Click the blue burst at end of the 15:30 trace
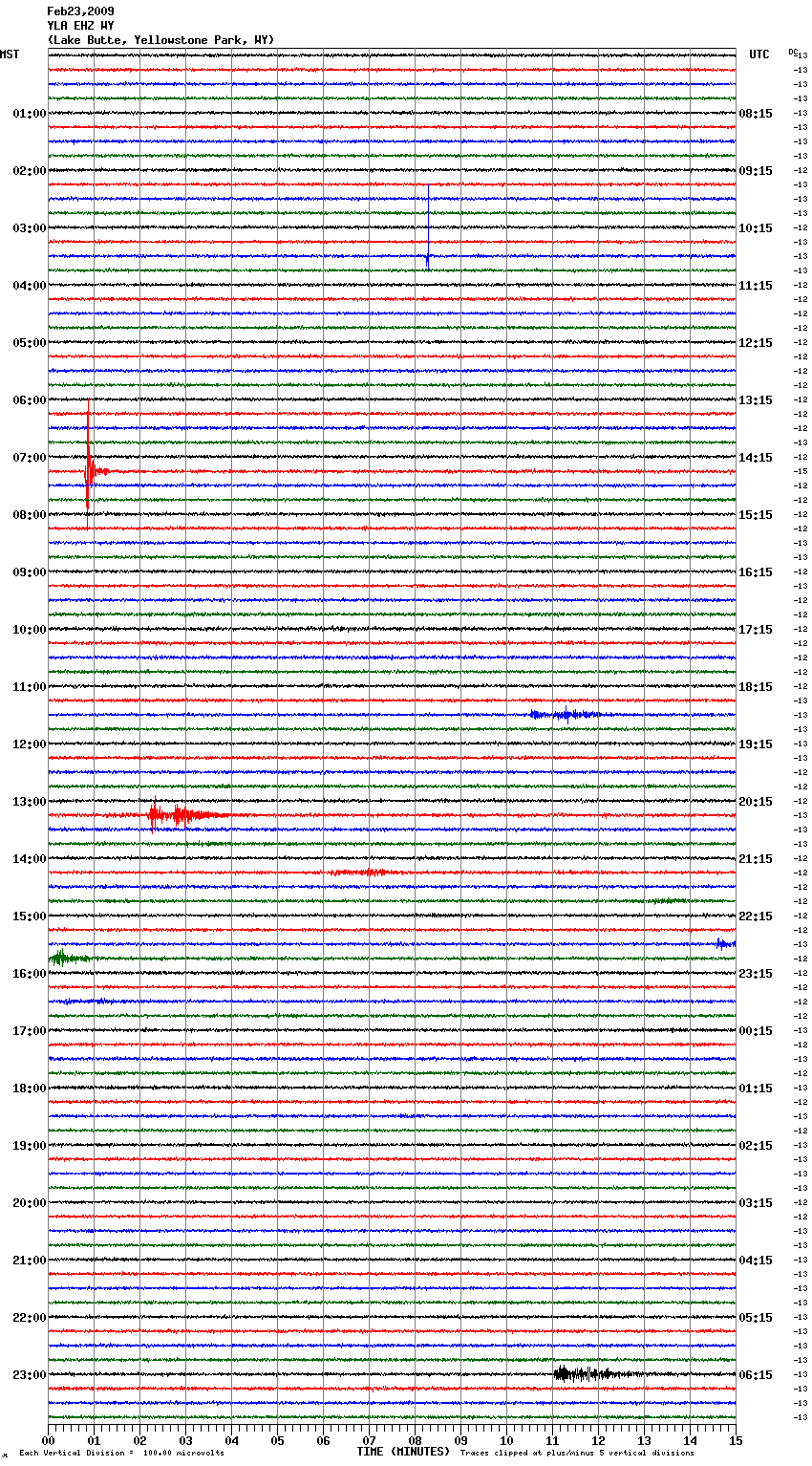The image size is (812, 1466). pyautogui.click(x=725, y=943)
